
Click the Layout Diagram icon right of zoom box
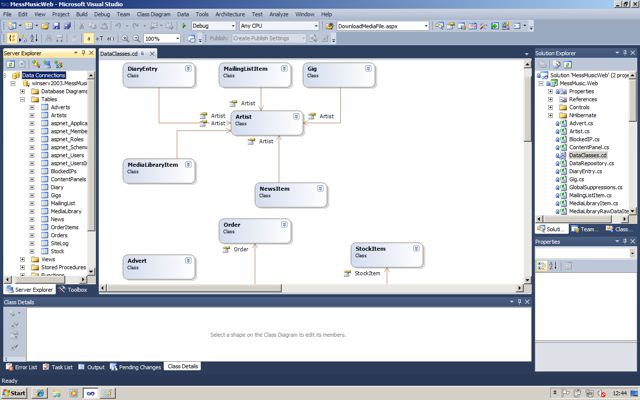click(x=191, y=38)
